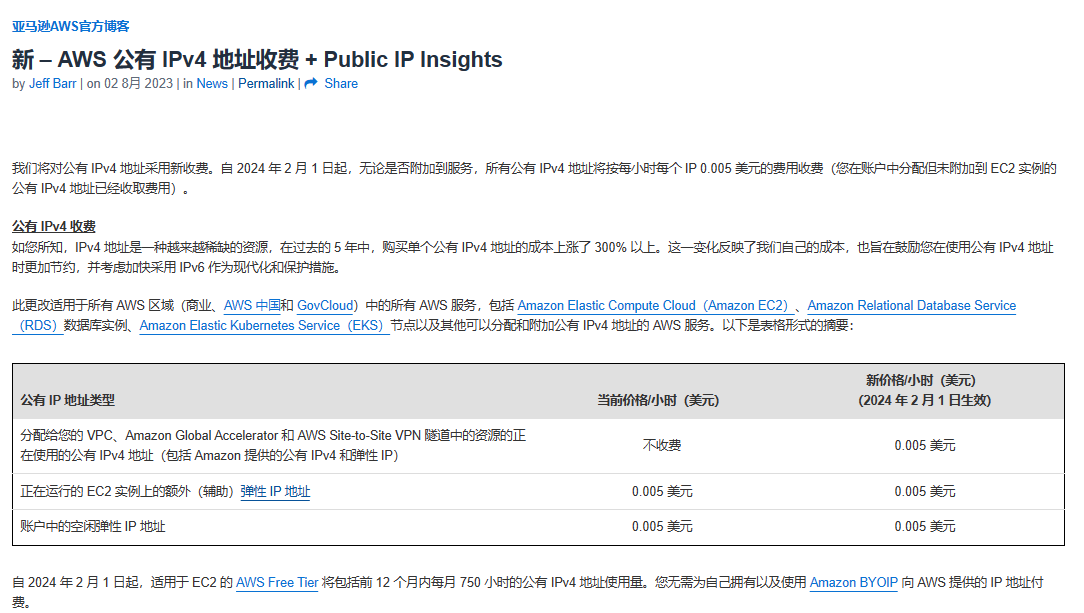Viewport: 1084px width, 613px height.
Task: Click current price cell in EC2 额外 (辅助) row
Action: click(x=662, y=491)
